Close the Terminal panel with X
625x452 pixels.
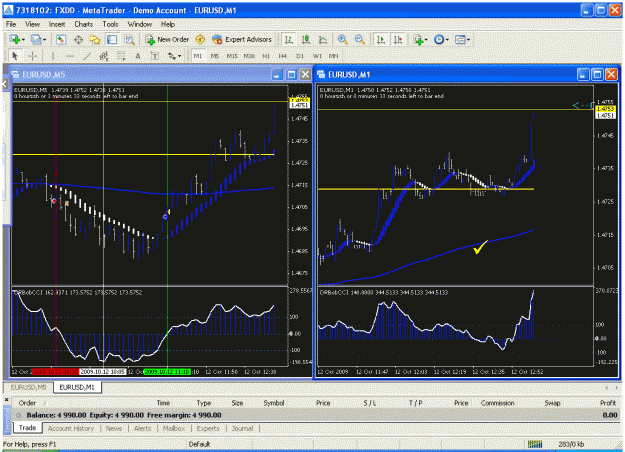coord(6,399)
